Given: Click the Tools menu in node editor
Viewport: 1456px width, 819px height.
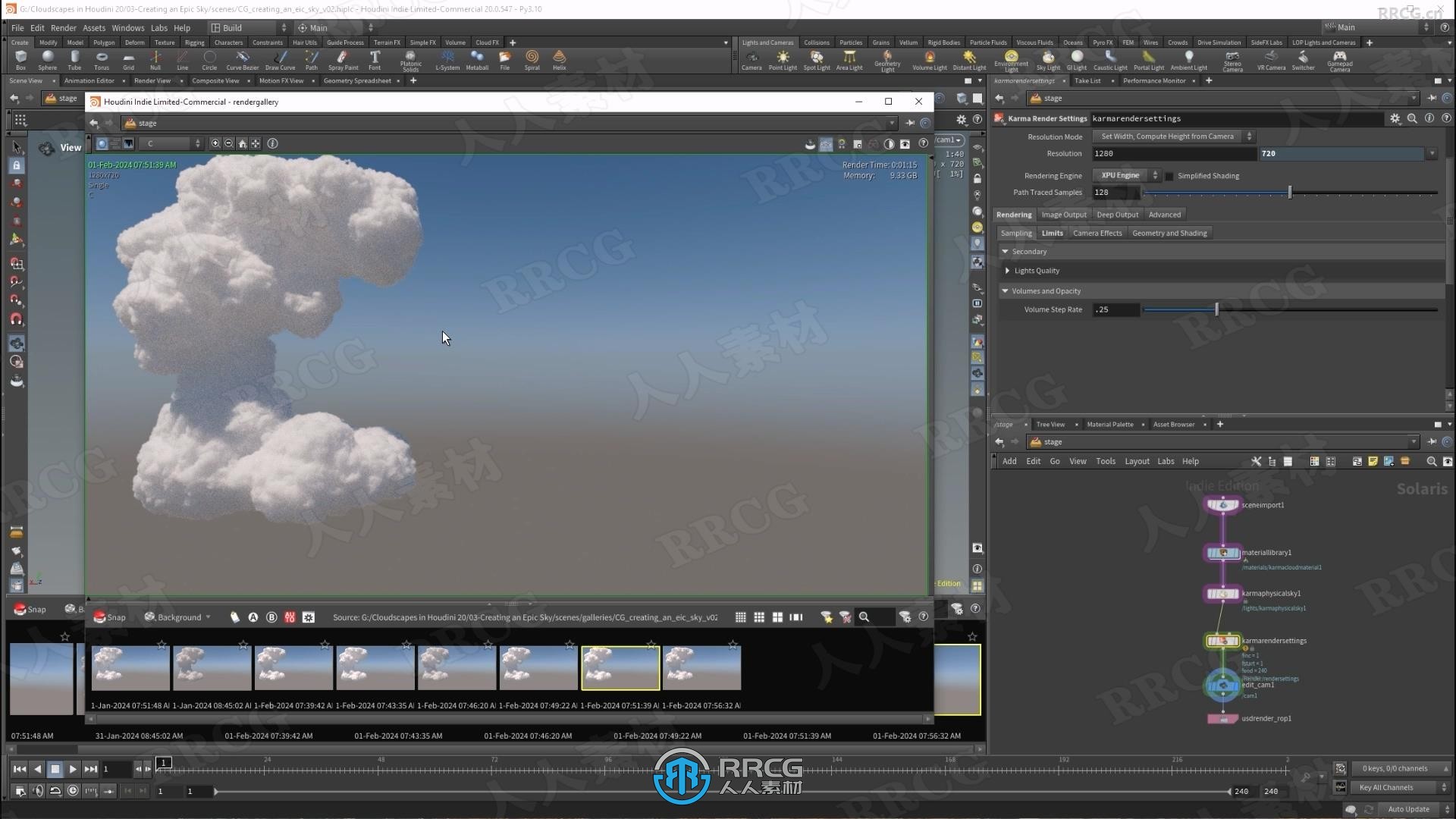Looking at the screenshot, I should (1105, 461).
